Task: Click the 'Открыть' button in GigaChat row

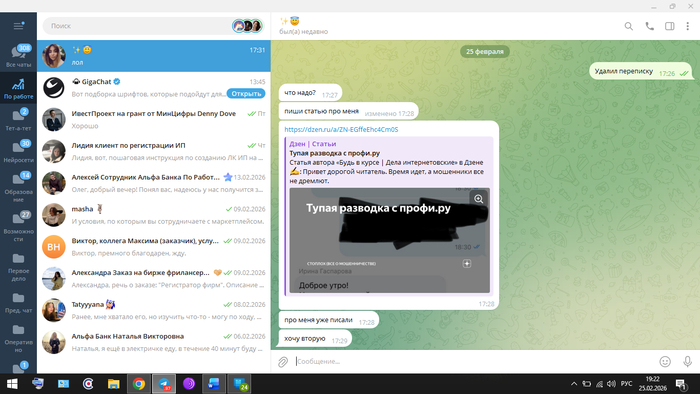Action: point(246,94)
